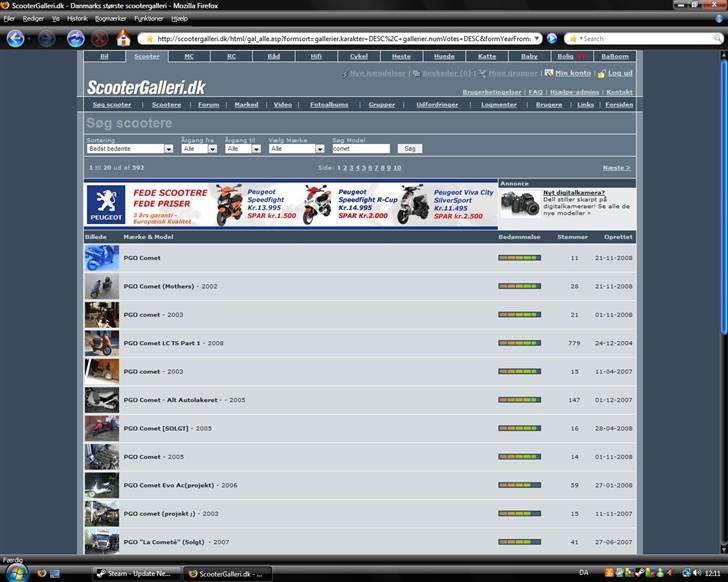
Task: Go to the Firefox Home icon
Action: pos(123,38)
